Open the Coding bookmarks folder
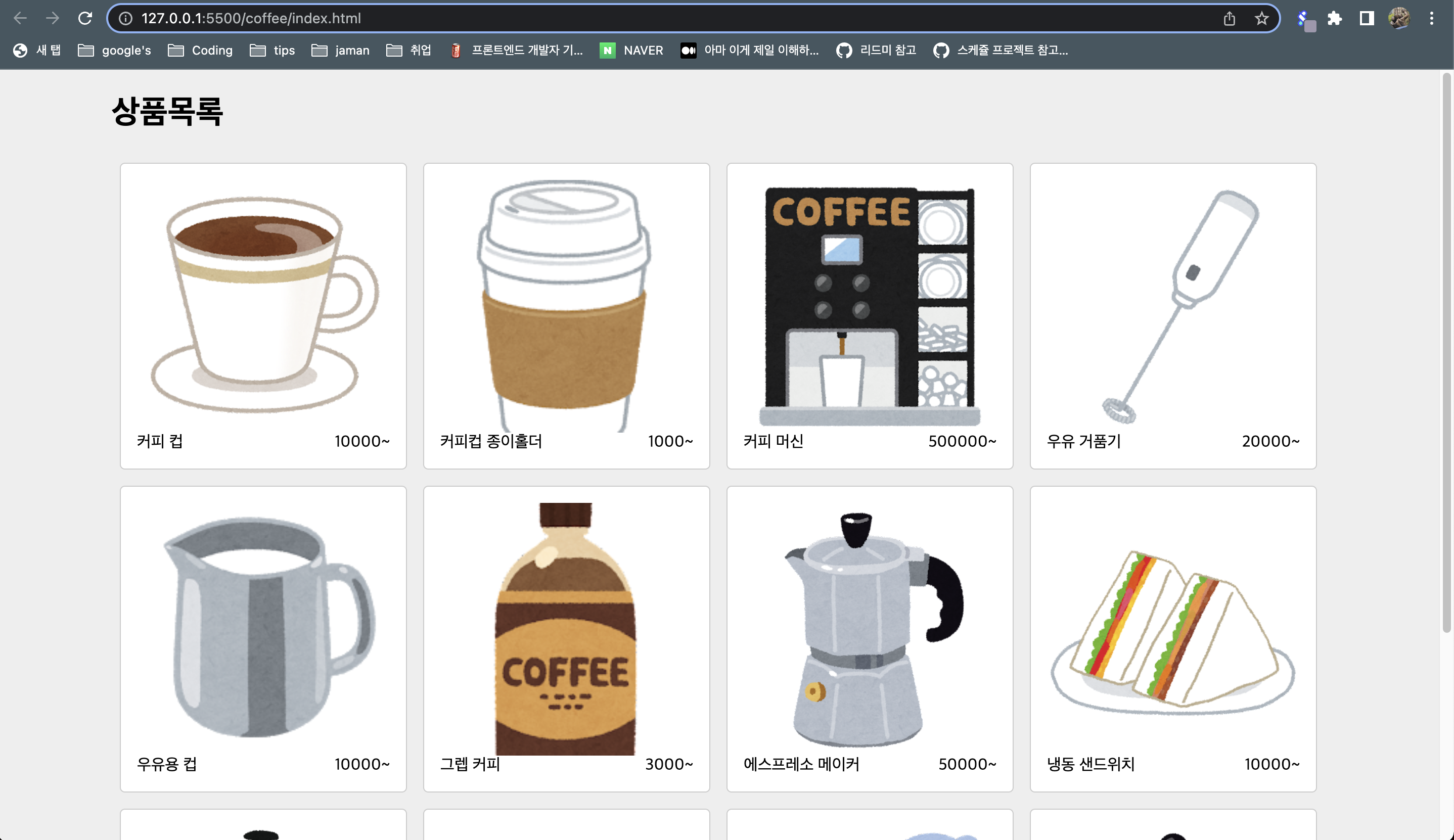Screen dimensions: 1454x840 coord(200,50)
